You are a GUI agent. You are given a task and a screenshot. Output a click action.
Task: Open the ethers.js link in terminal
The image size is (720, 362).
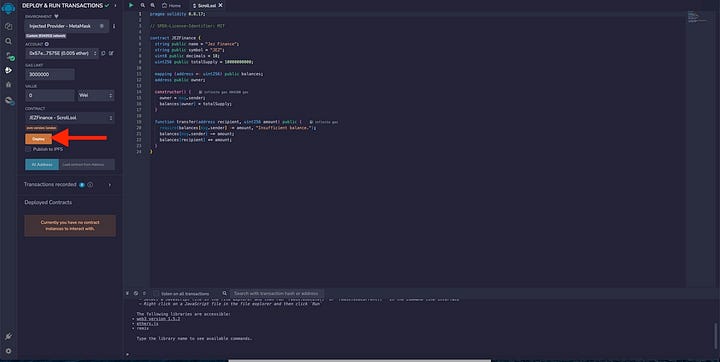[x=147, y=324]
